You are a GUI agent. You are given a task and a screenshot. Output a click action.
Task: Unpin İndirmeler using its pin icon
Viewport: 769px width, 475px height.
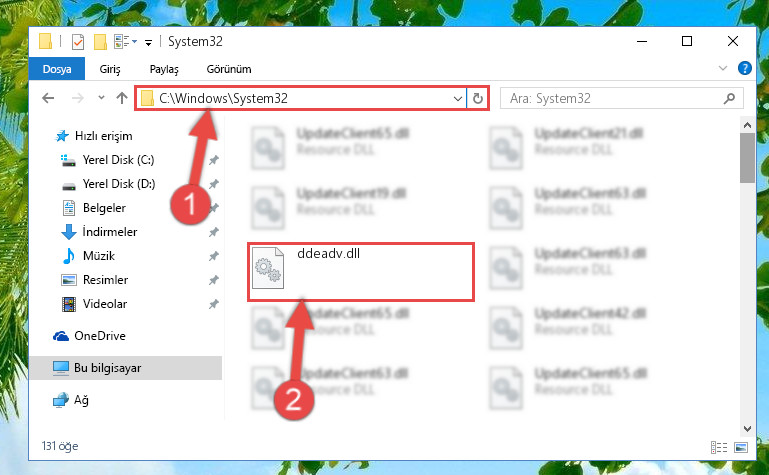(213, 232)
